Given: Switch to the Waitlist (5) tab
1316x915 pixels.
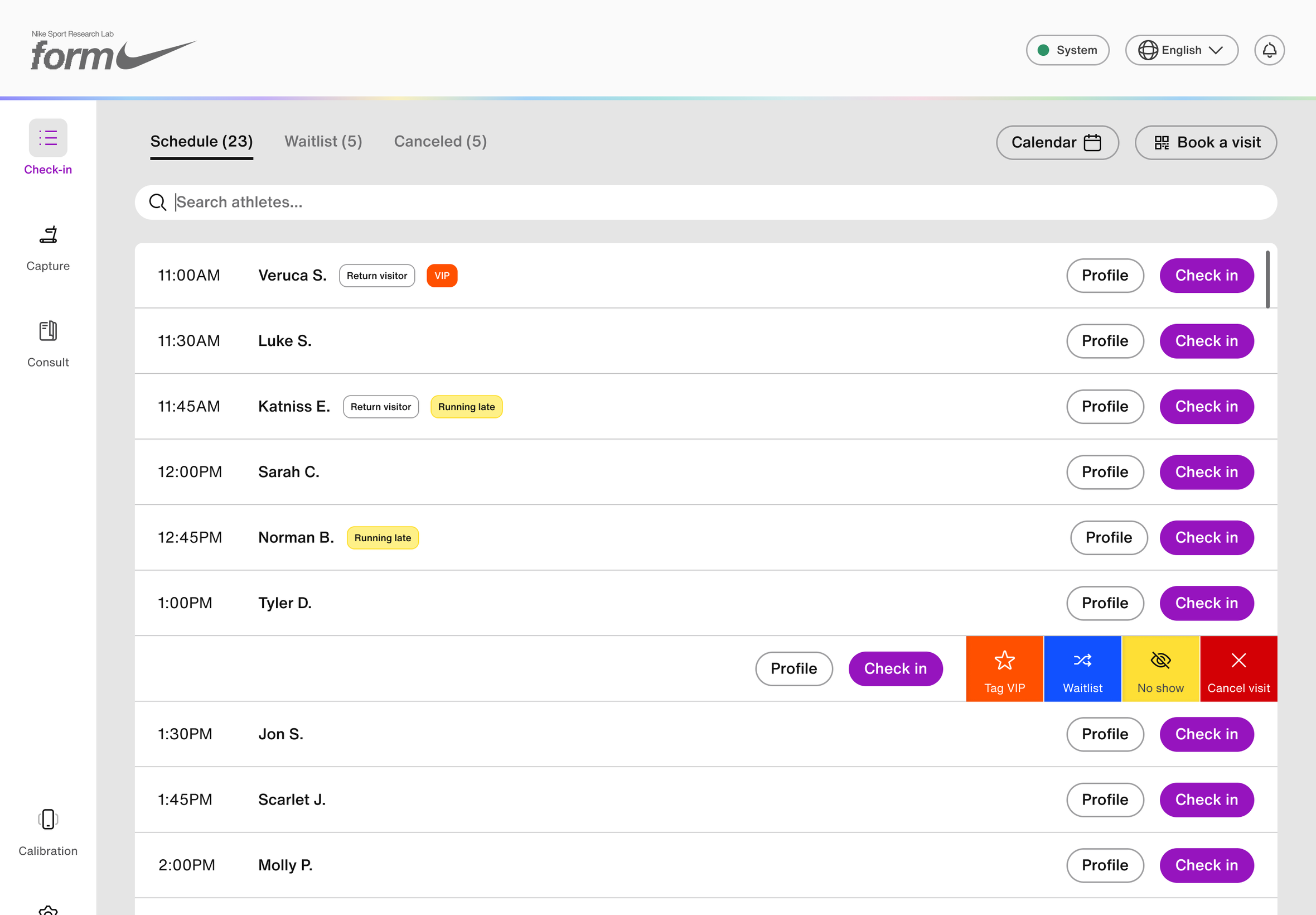Looking at the screenshot, I should (323, 142).
